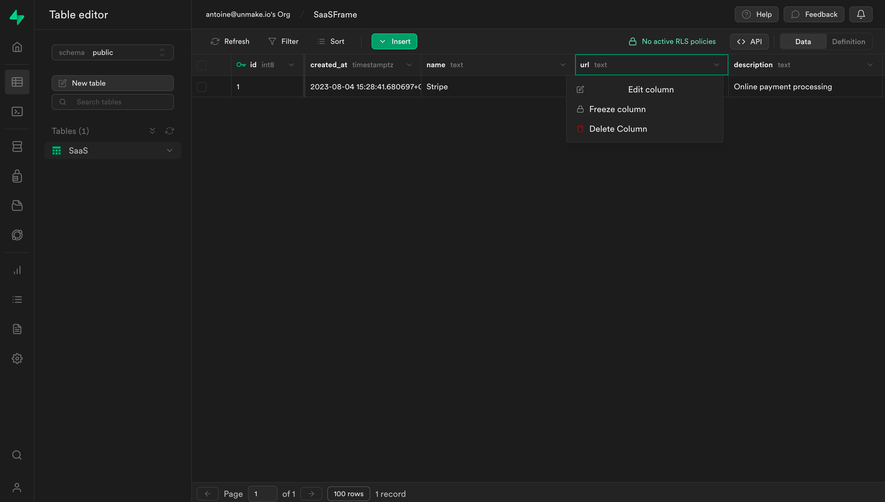Switch to the Data tab

[x=803, y=42]
